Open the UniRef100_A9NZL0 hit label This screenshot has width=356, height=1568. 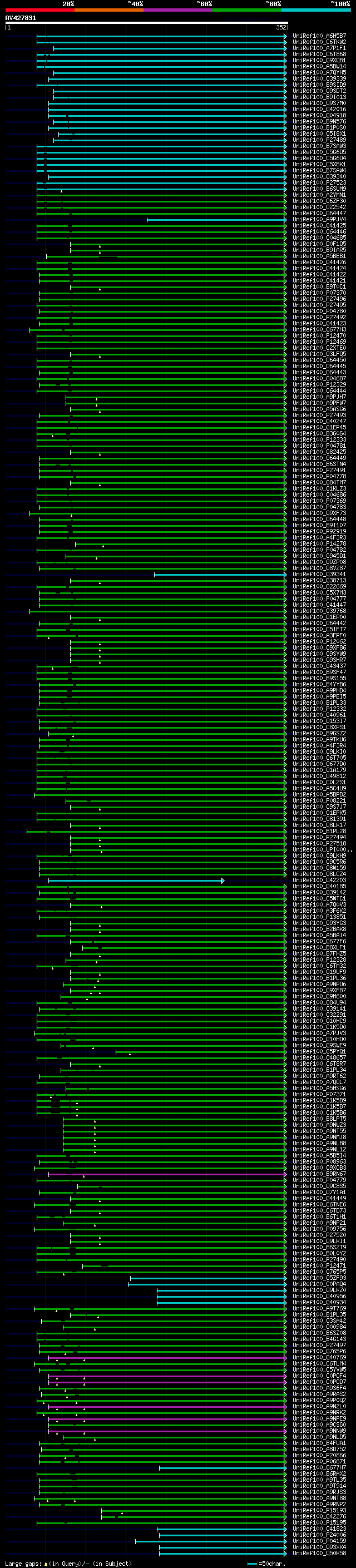(319, 1407)
